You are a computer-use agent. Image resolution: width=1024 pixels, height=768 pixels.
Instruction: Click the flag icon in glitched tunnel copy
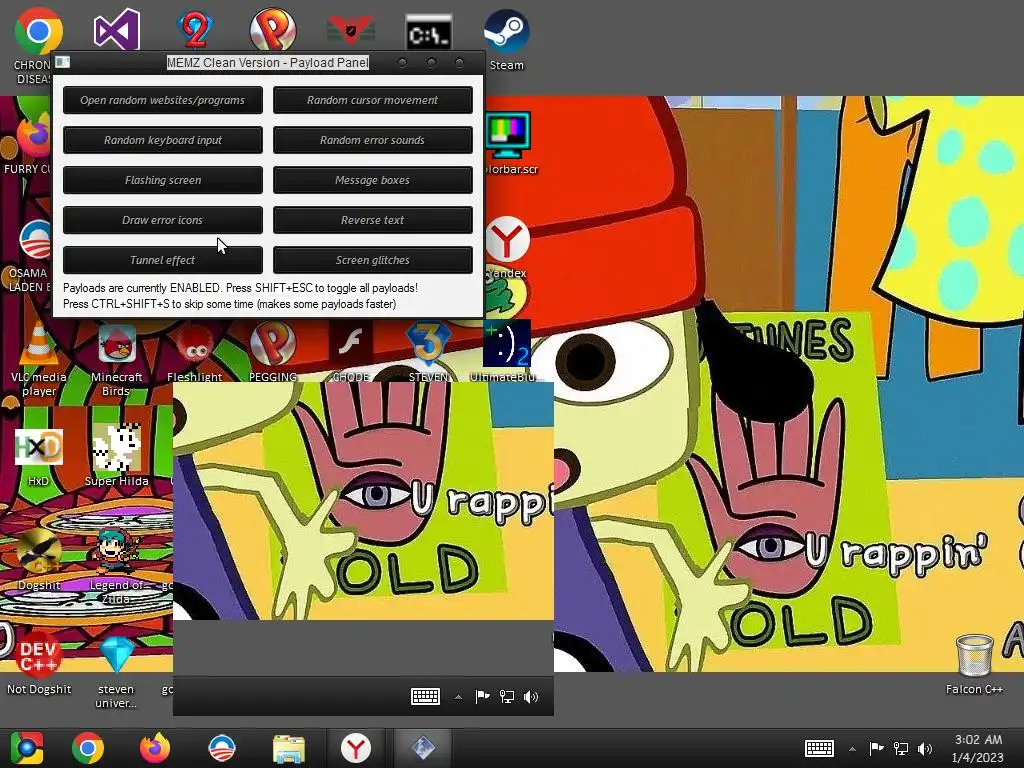point(483,696)
